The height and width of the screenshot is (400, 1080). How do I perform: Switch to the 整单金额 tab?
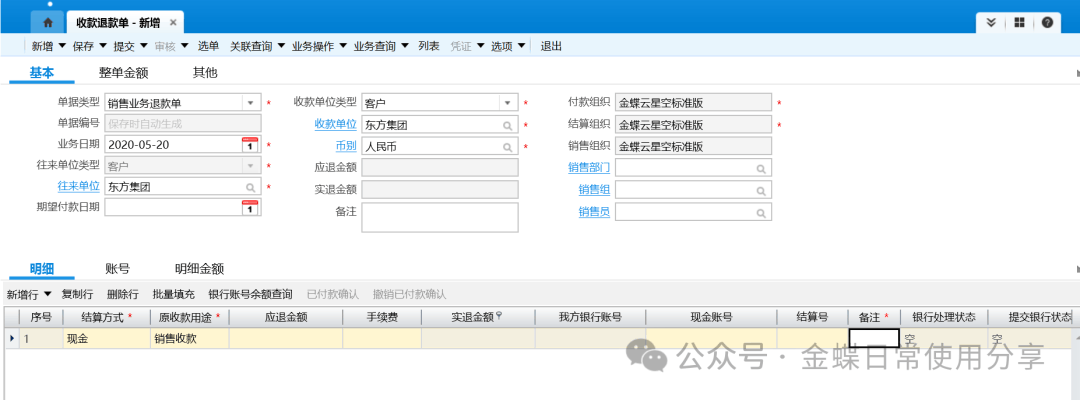pyautogui.click(x=123, y=73)
